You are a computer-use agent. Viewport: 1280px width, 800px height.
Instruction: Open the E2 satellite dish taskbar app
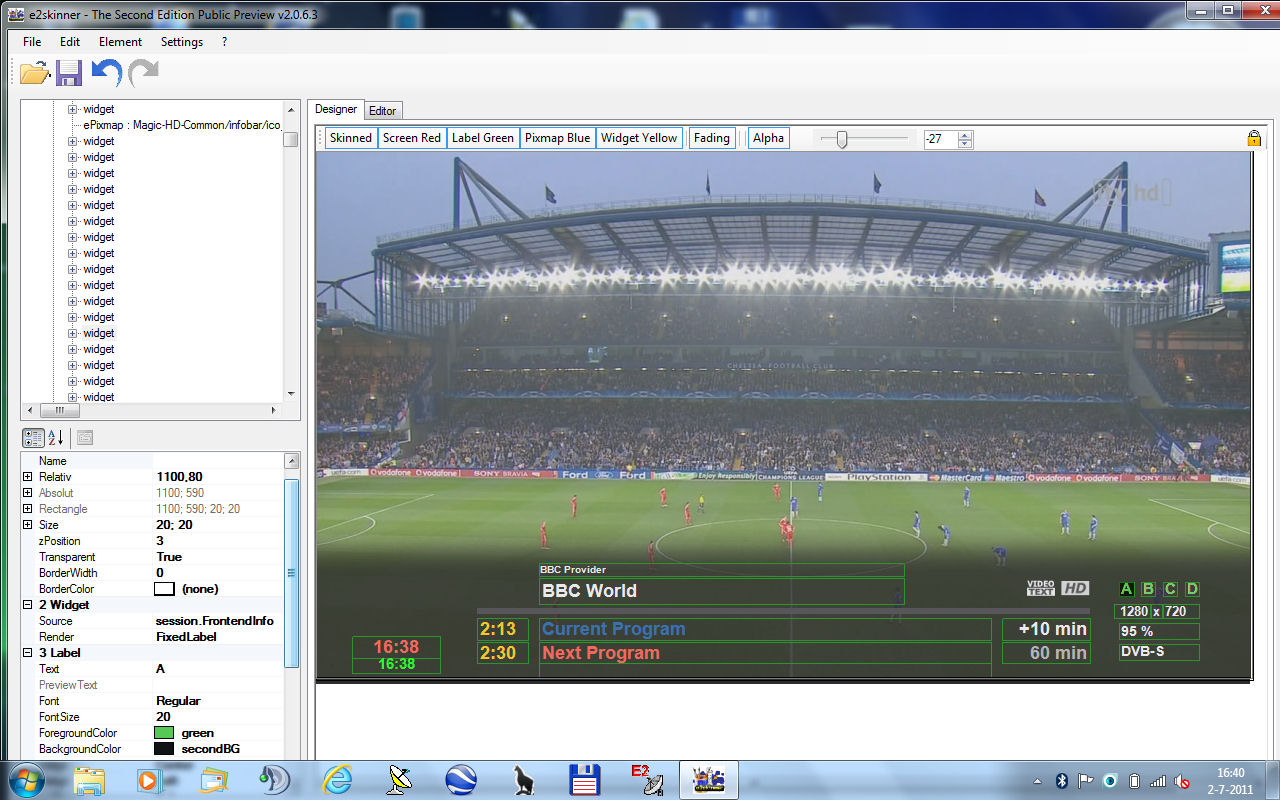[x=646, y=779]
